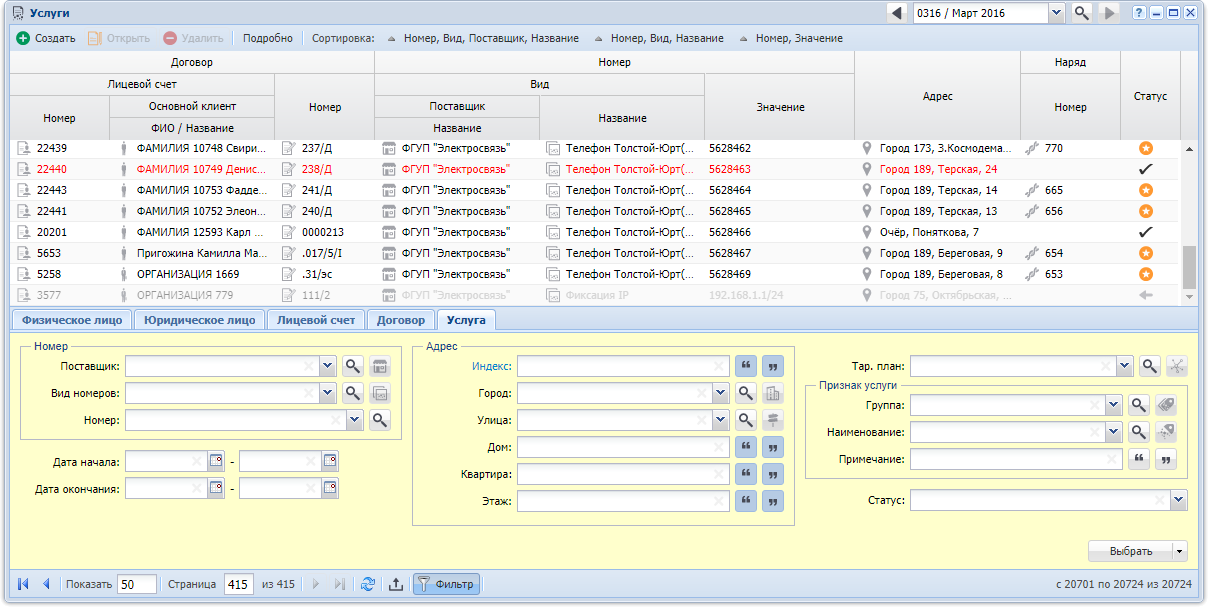Search Город with magnifier icon

tap(745, 394)
